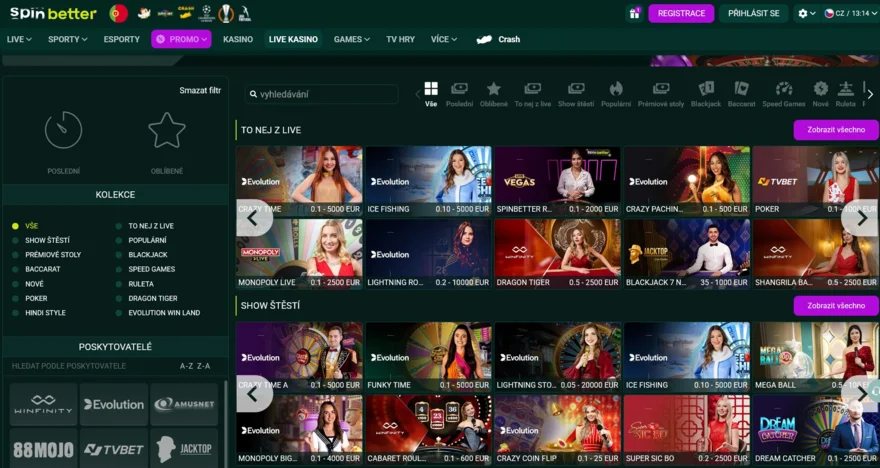
Task: Select the Dragon Tiger collection option
Action: coord(146,299)
